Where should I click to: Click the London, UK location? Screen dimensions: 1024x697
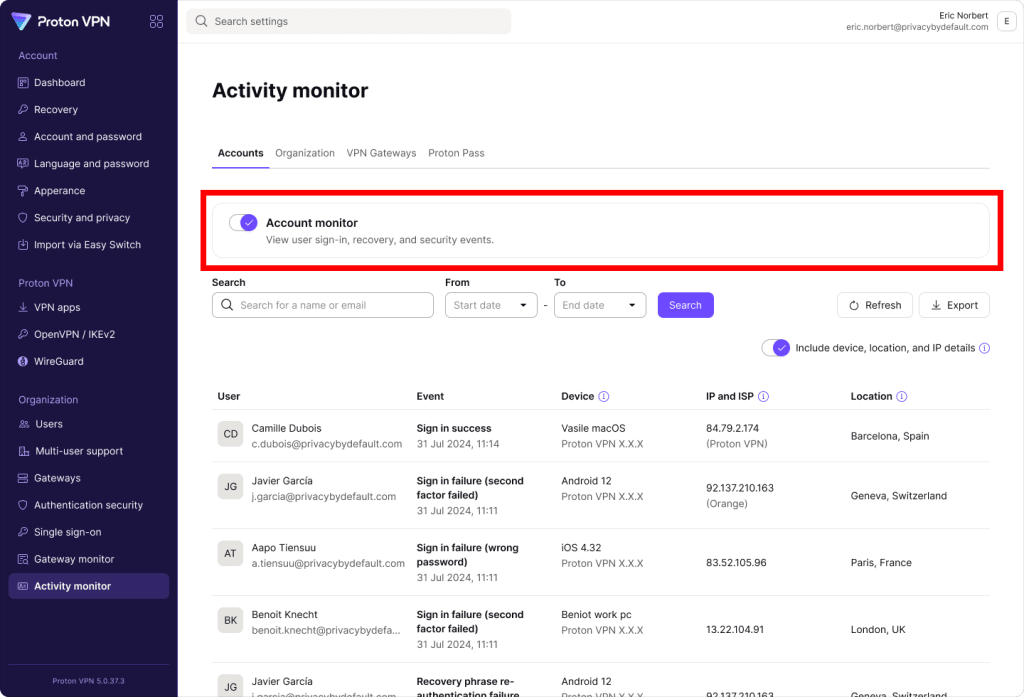pos(878,630)
